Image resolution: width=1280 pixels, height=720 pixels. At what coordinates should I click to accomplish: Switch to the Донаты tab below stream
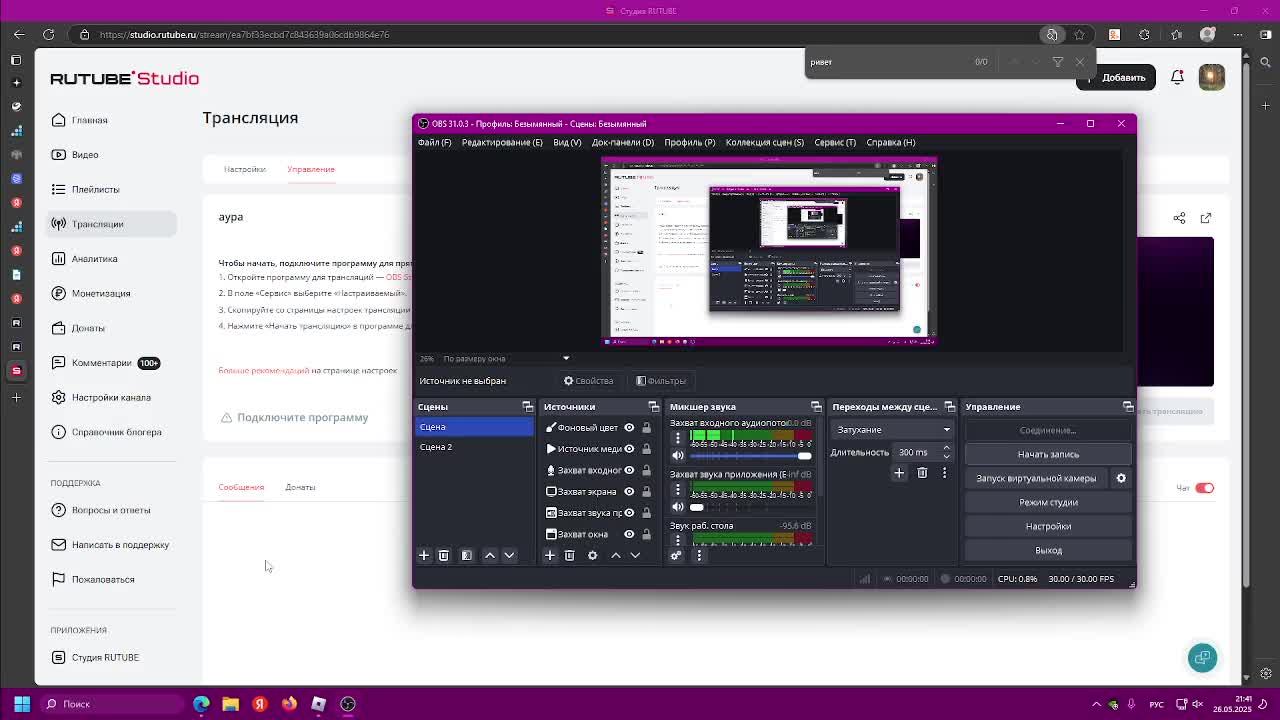[300, 487]
